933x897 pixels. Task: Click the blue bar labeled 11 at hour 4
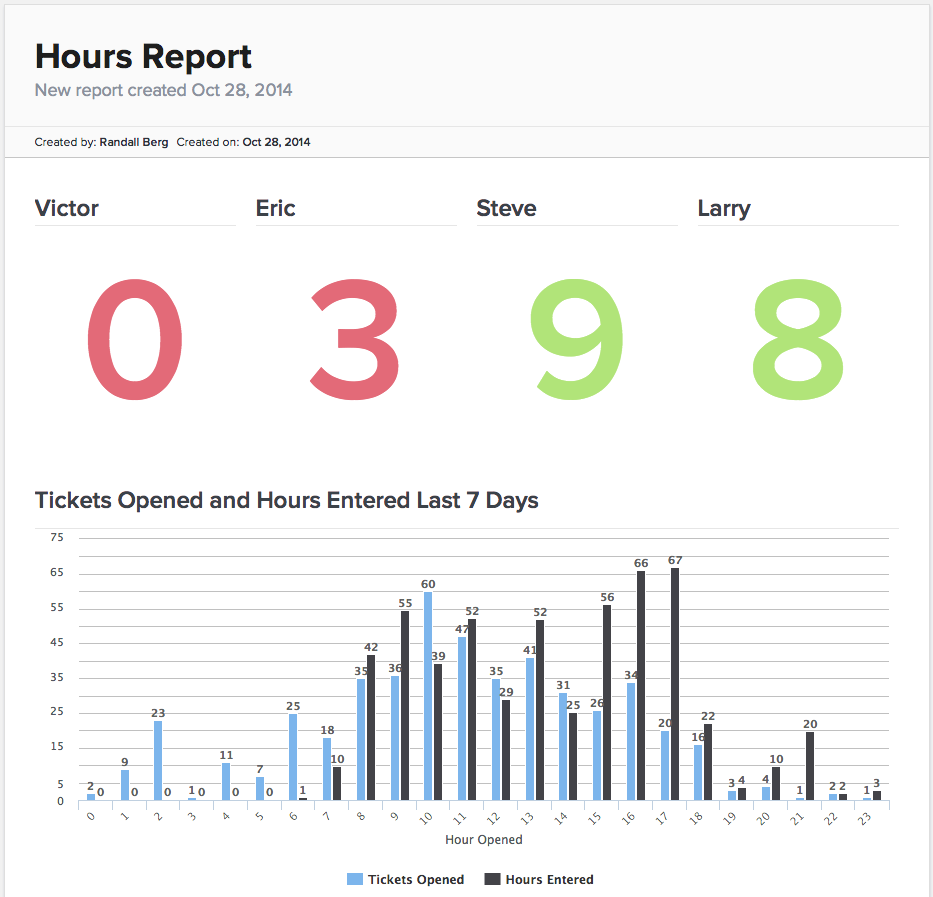226,782
